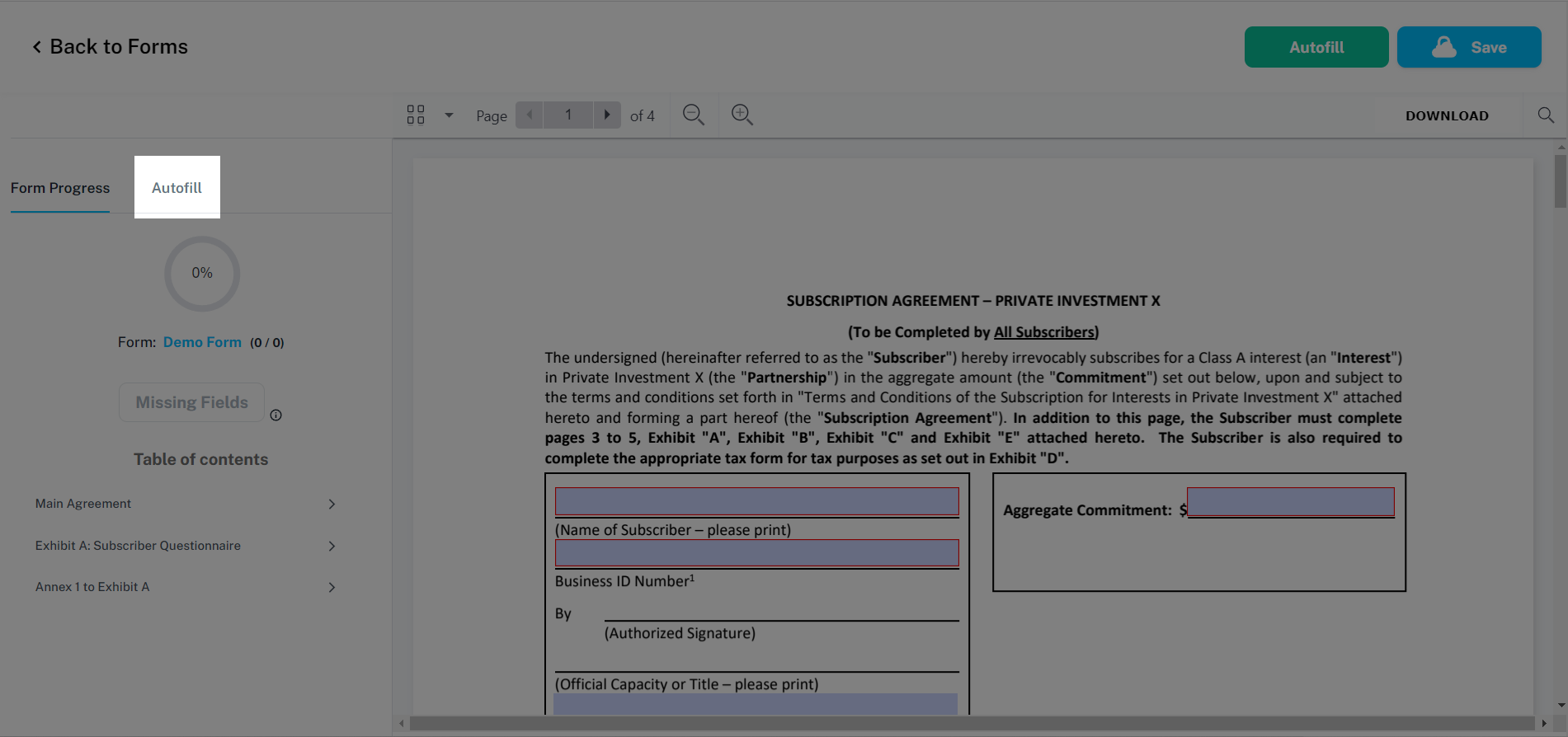Expand Annex 1 to Exhibit A chevron
The image size is (1568, 737).
pos(332,587)
